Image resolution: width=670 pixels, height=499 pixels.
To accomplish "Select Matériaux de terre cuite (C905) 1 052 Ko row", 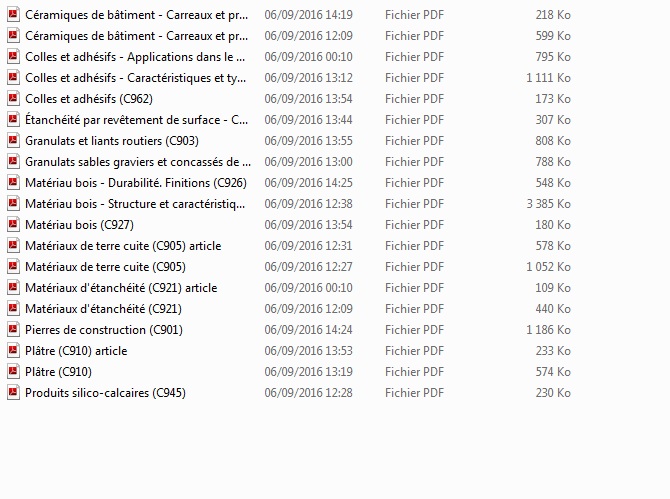I will pos(289,267).
